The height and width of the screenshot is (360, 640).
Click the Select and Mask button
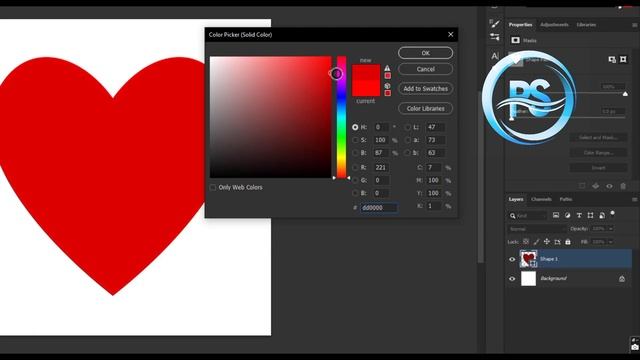(x=598, y=138)
